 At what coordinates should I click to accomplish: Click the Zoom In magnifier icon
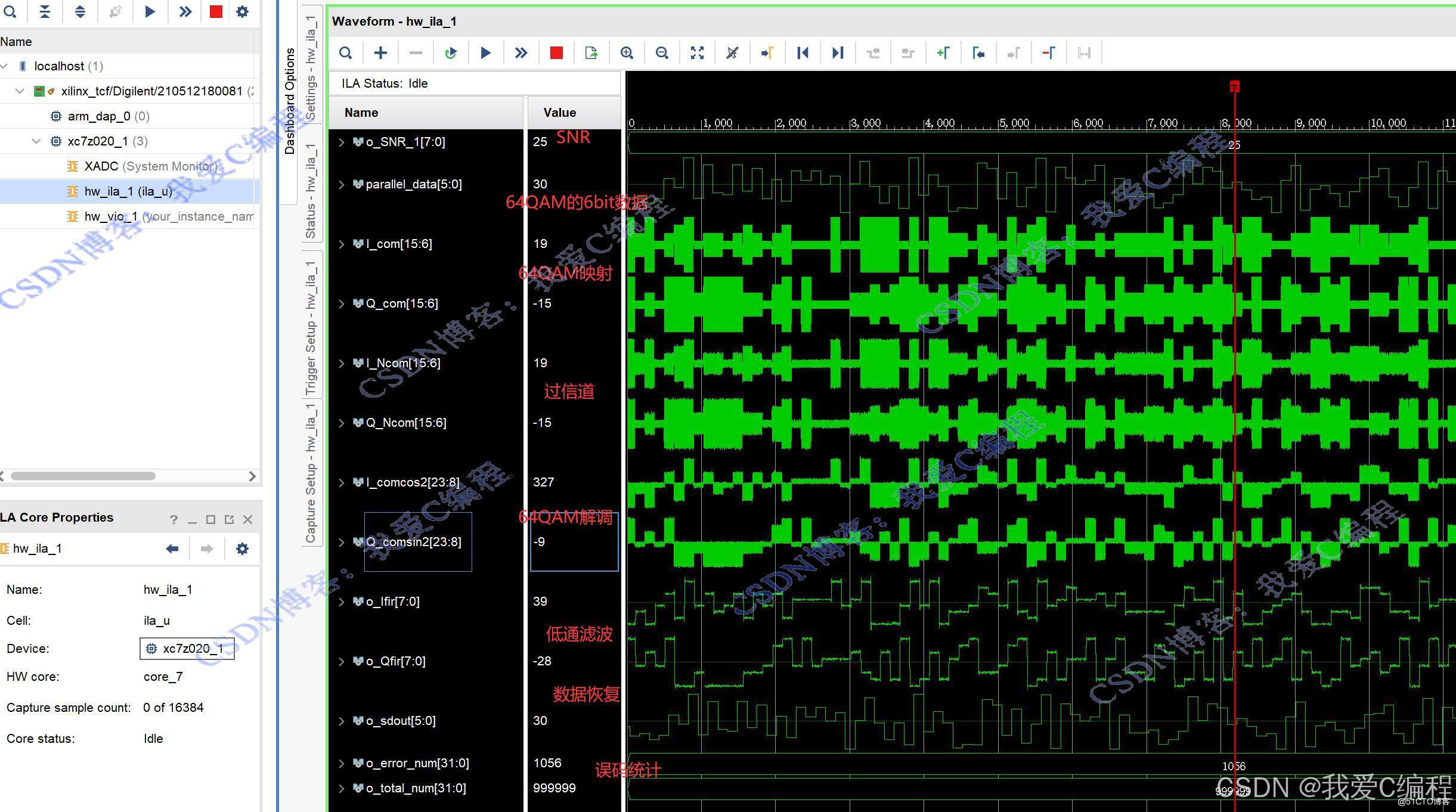click(x=626, y=53)
